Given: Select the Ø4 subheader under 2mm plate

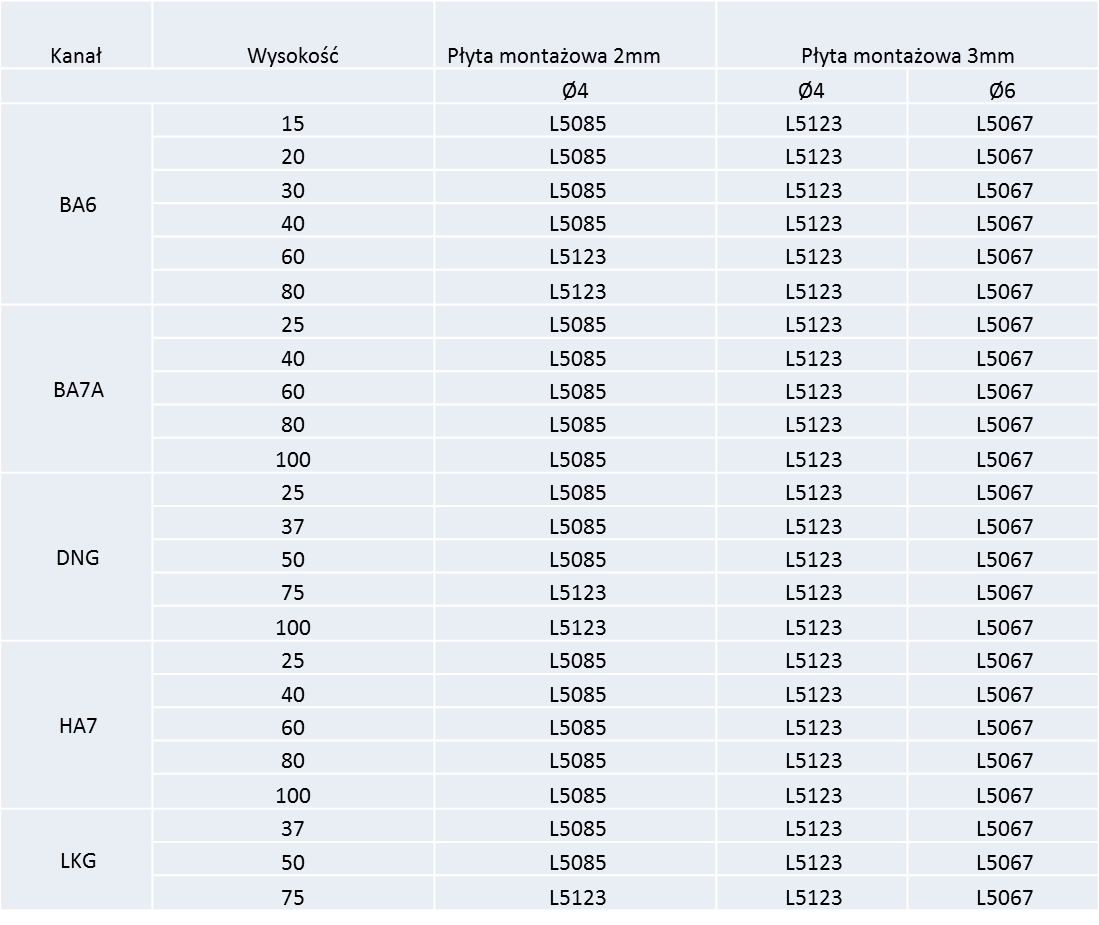Looking at the screenshot, I should tap(575, 90).
